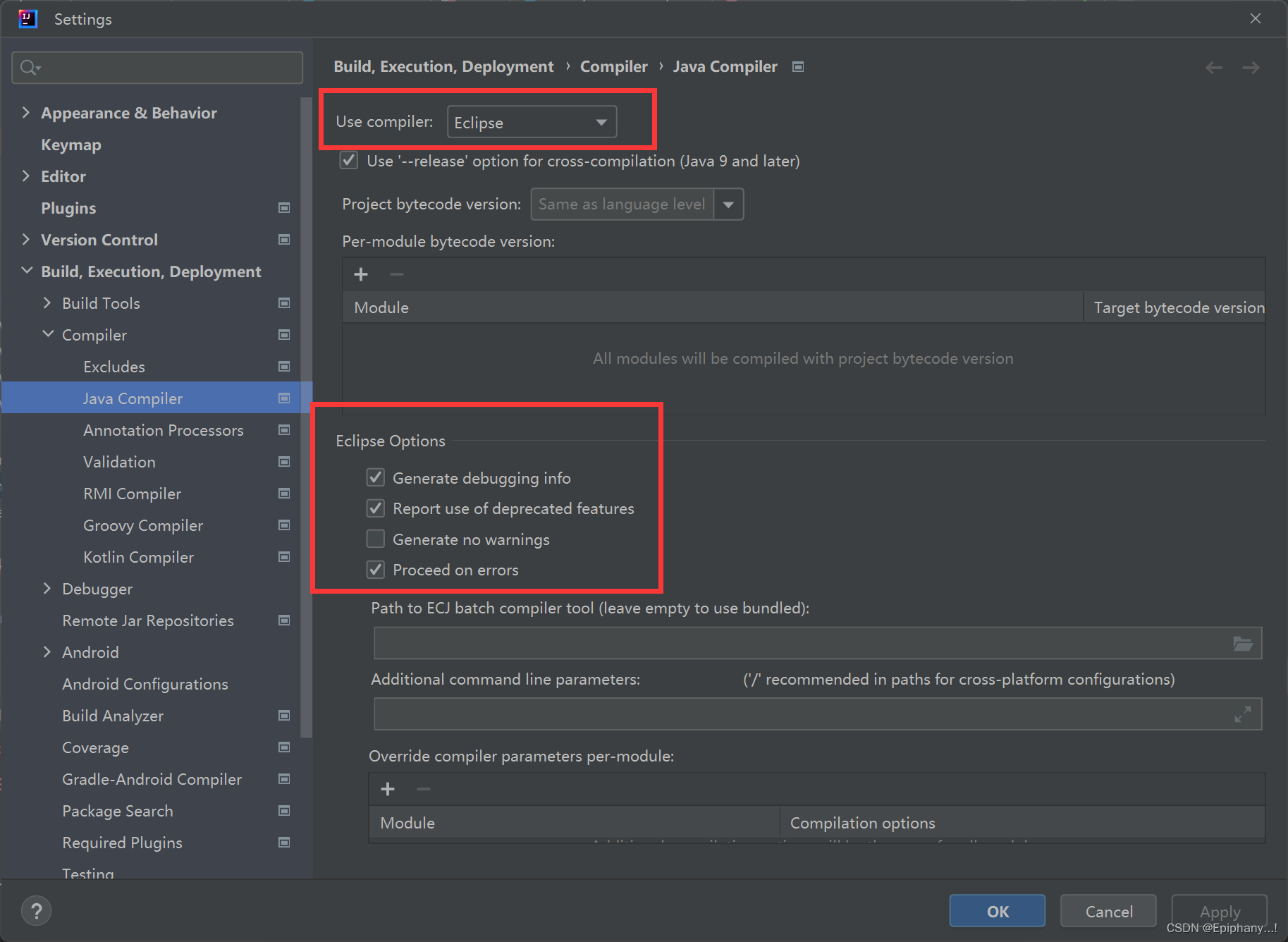The width and height of the screenshot is (1288, 942).
Task: Expand the Editor section
Action: coord(26,176)
